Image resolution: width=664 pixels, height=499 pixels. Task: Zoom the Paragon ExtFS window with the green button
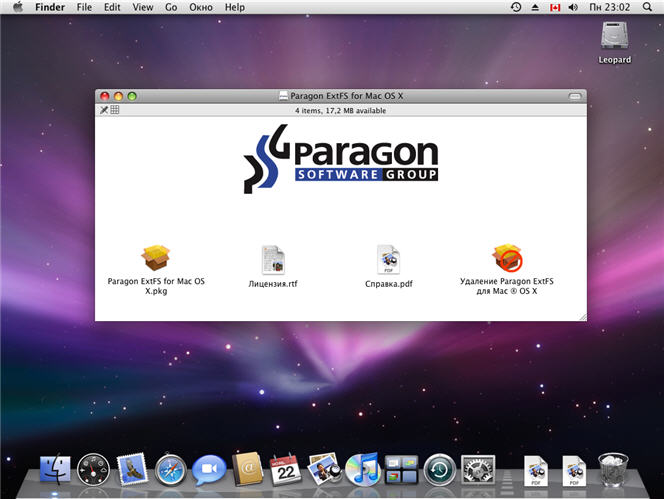point(132,96)
